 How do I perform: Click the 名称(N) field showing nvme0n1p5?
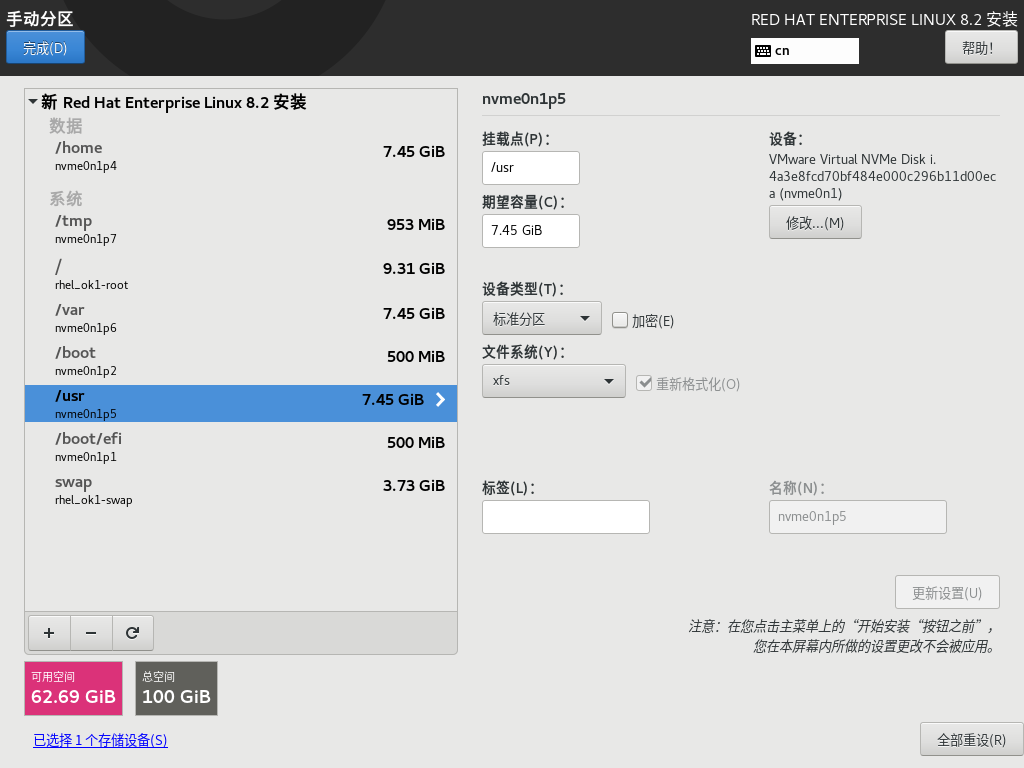(x=857, y=517)
